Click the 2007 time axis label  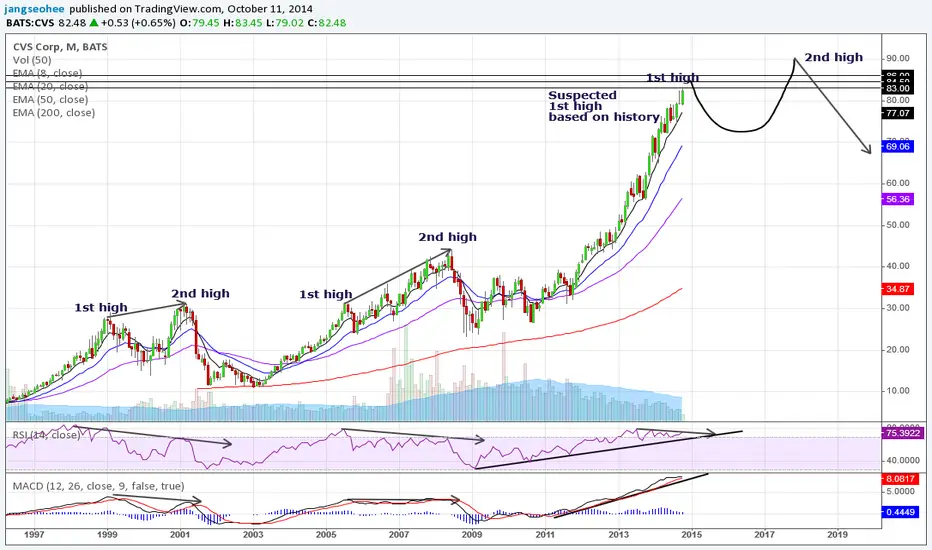(399, 535)
